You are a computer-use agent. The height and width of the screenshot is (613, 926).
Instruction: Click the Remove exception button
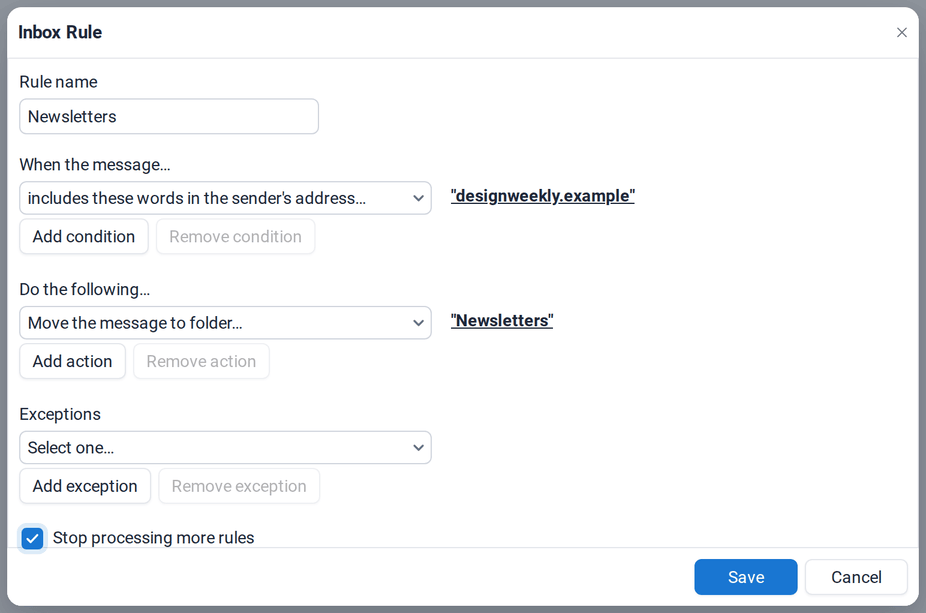click(239, 486)
